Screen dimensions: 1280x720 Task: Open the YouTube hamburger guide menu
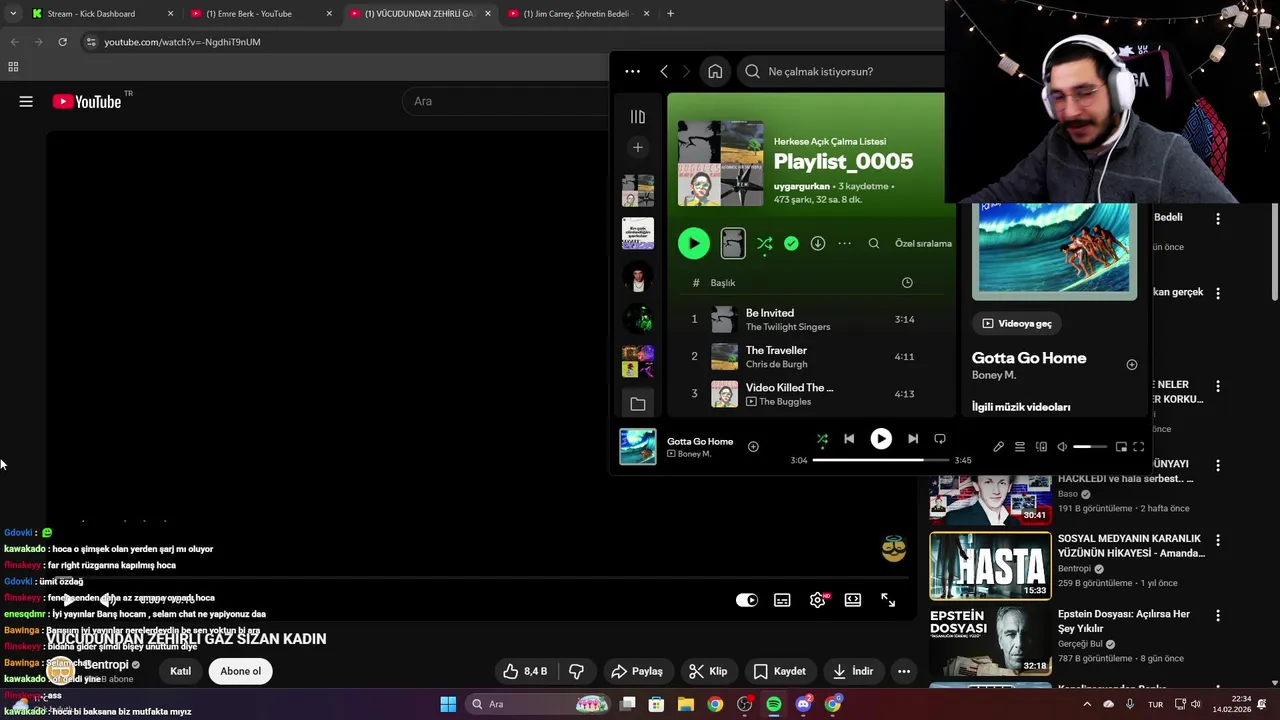tap(26, 101)
